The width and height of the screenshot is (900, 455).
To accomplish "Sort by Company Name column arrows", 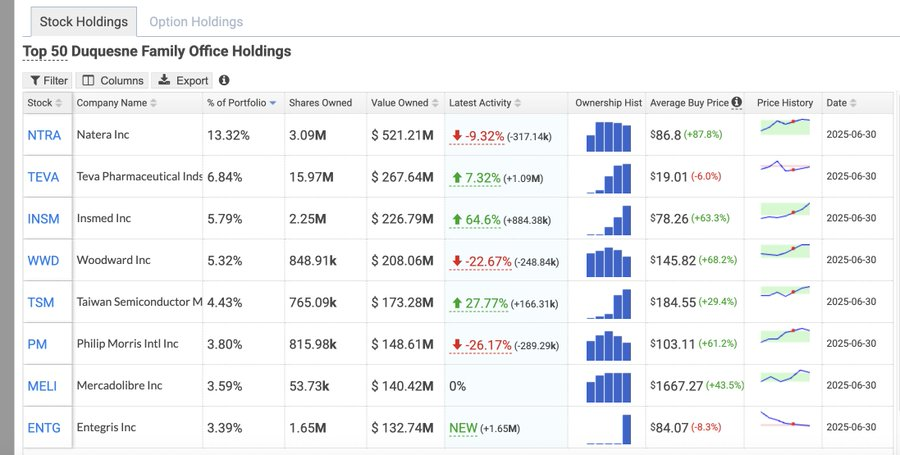I will pos(153,103).
